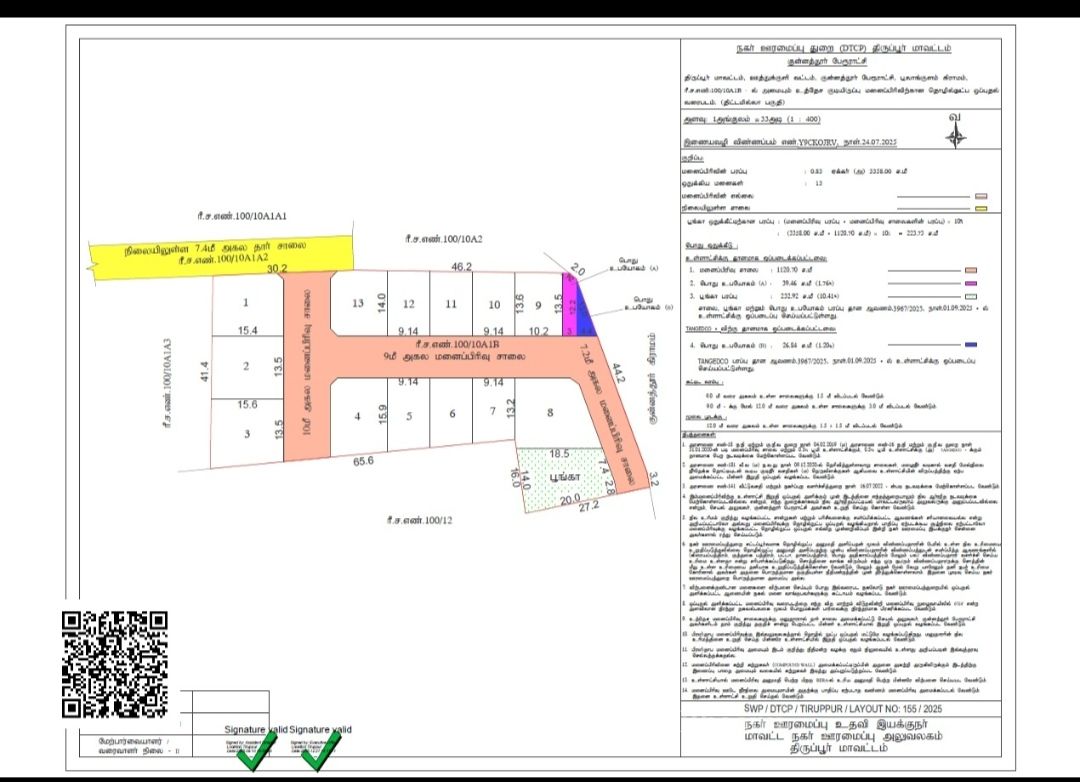Image resolution: width=1080 pixels, height=782 pixels.
Task: Select the magenta legend swatch for item 2
Action: (x=971, y=283)
